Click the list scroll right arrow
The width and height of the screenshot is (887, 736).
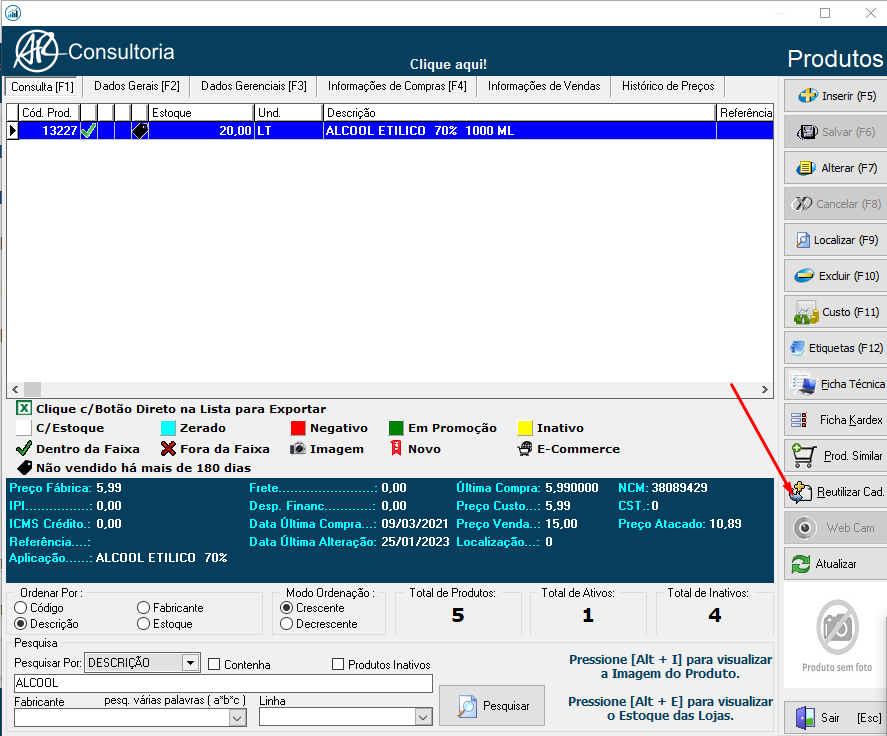click(x=765, y=389)
